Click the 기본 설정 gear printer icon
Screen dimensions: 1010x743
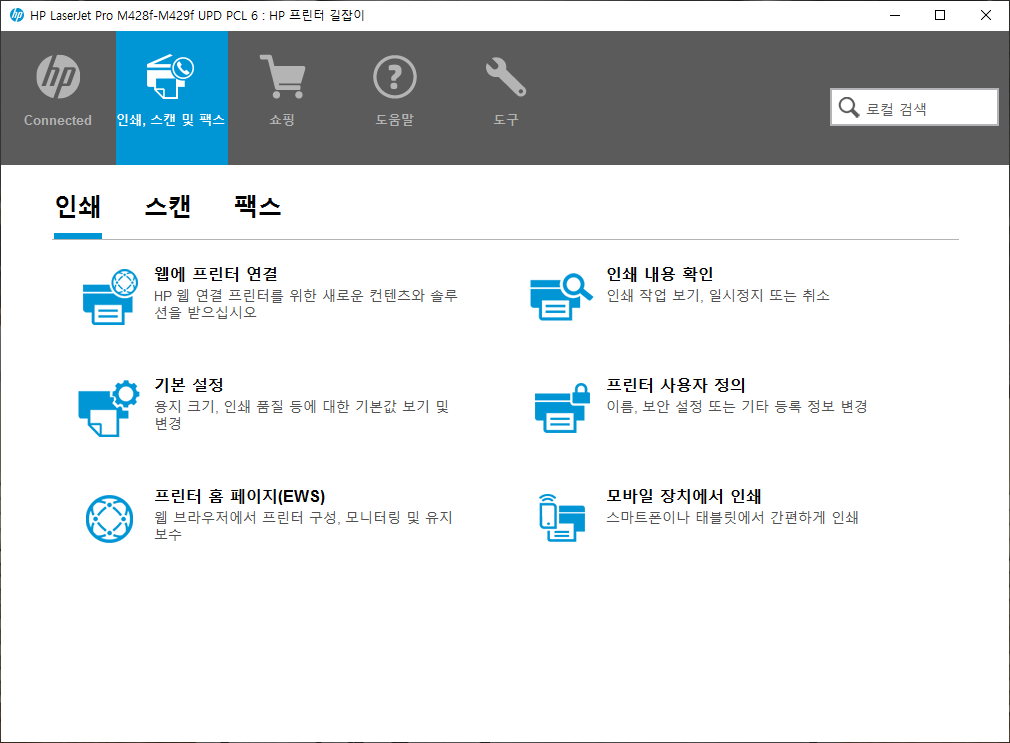[x=109, y=408]
